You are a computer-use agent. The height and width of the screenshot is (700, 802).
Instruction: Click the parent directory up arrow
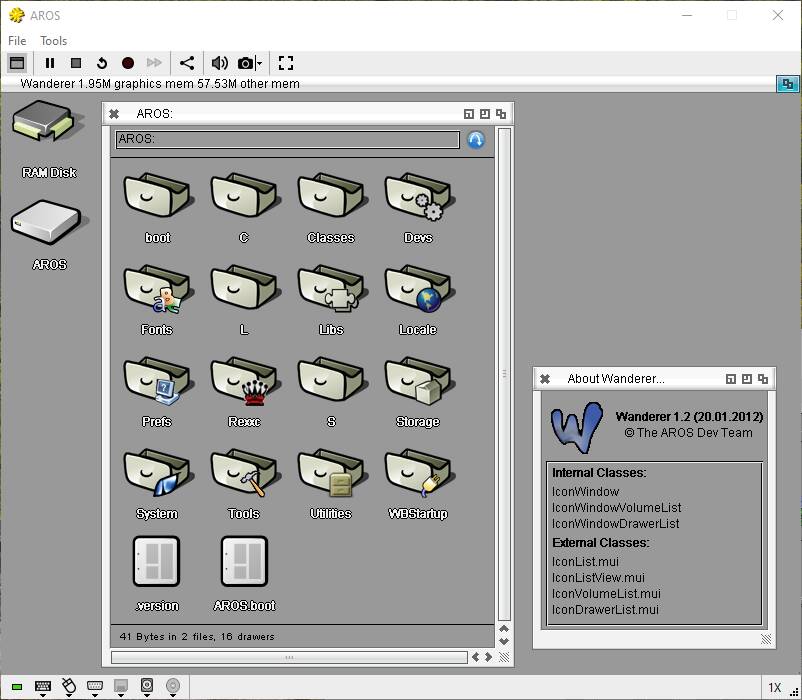(x=476, y=140)
